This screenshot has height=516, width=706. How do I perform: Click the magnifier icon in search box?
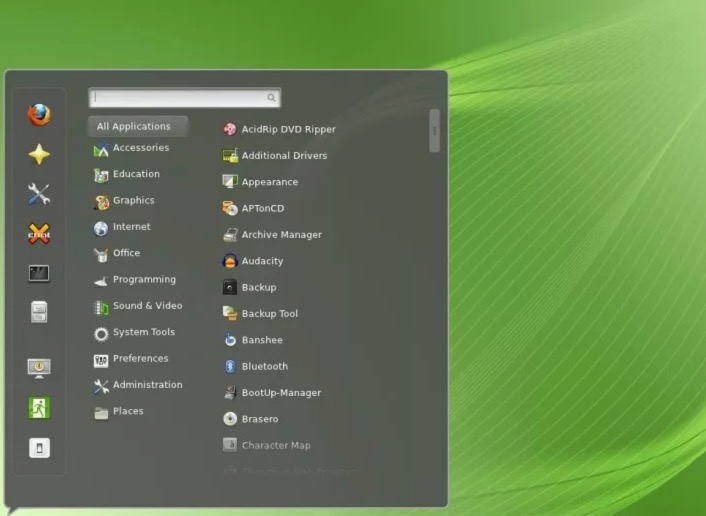(x=272, y=98)
